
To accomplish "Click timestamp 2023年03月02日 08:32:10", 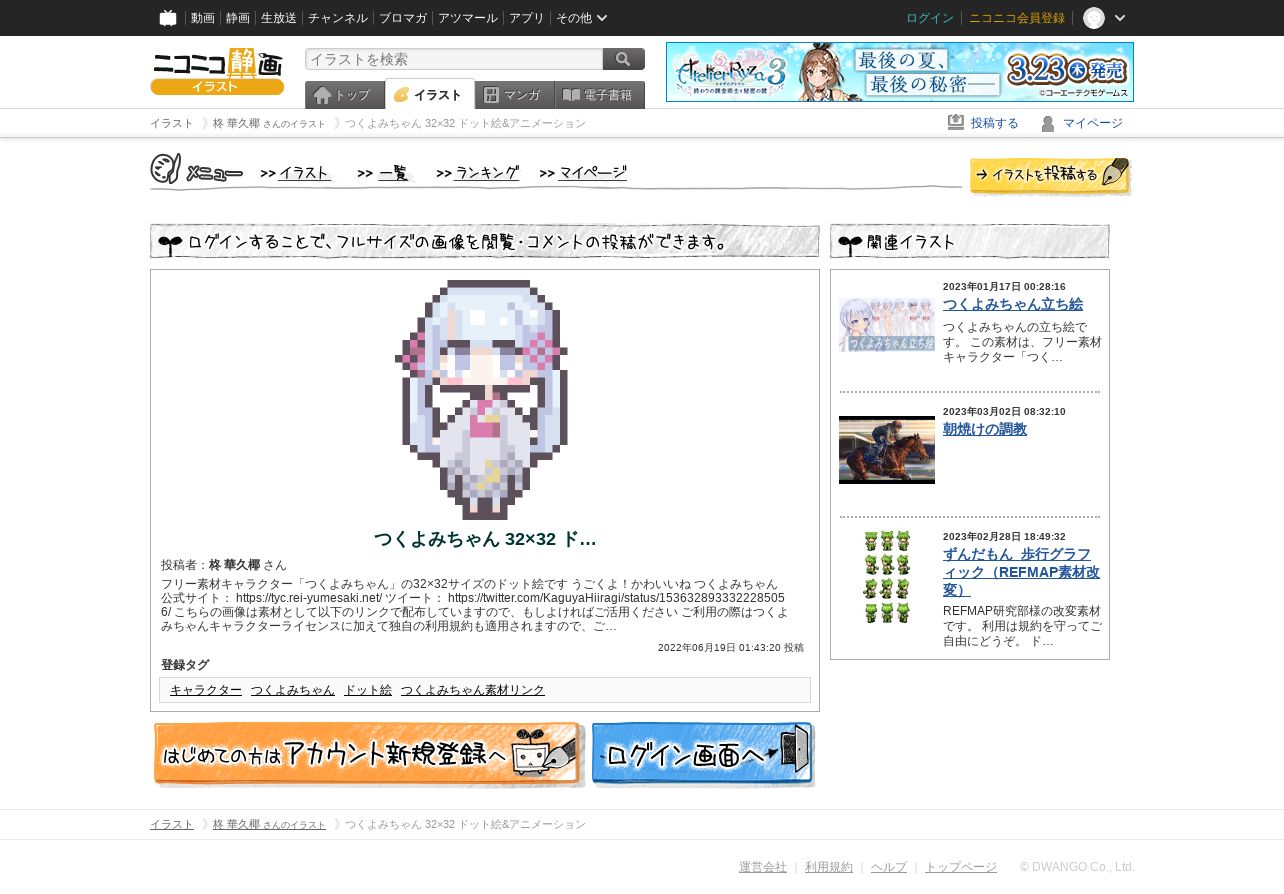I will tap(1004, 411).
